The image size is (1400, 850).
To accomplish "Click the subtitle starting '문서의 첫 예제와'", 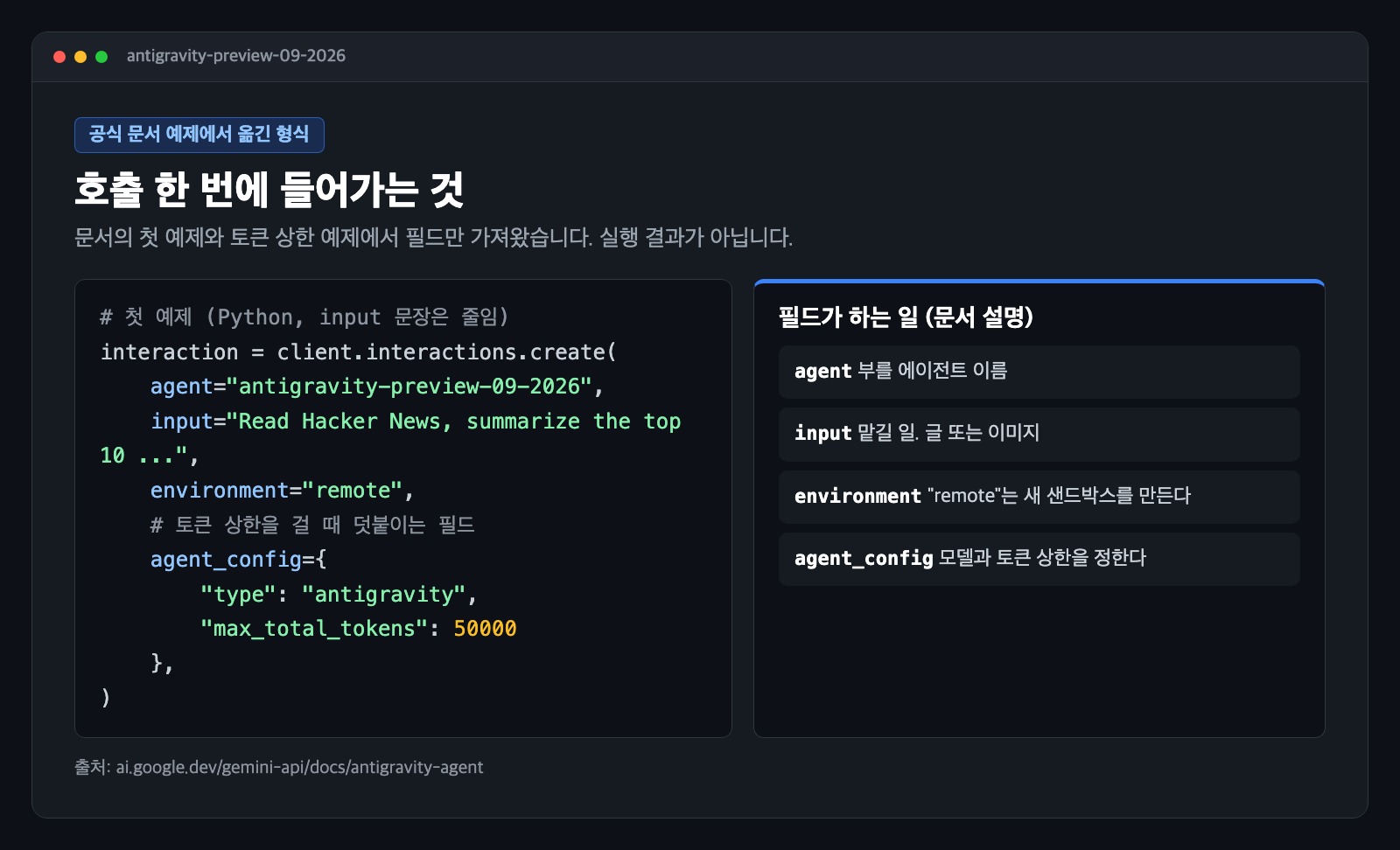I will (x=434, y=238).
